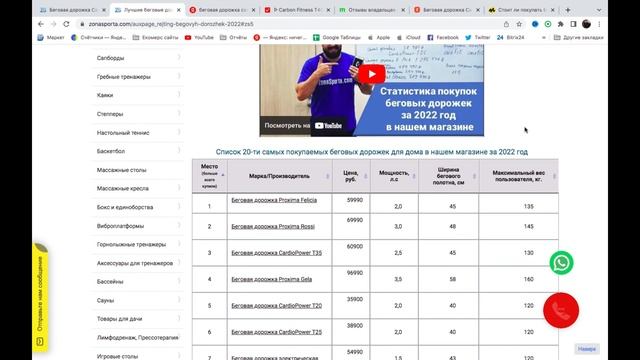Open the Беговая дорожка Proxima Felicia link
Image resolution: width=640 pixels, height=360 pixels.
(x=274, y=200)
